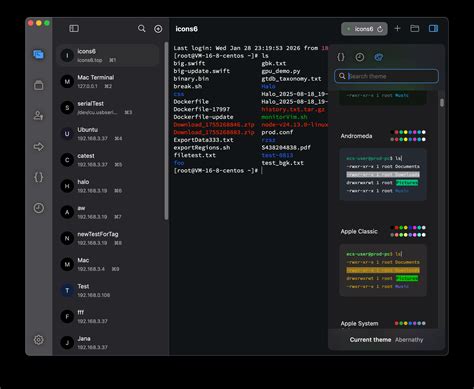This screenshot has height=389, width=474.
Task: Open the fff host entry
Action: pos(108,316)
